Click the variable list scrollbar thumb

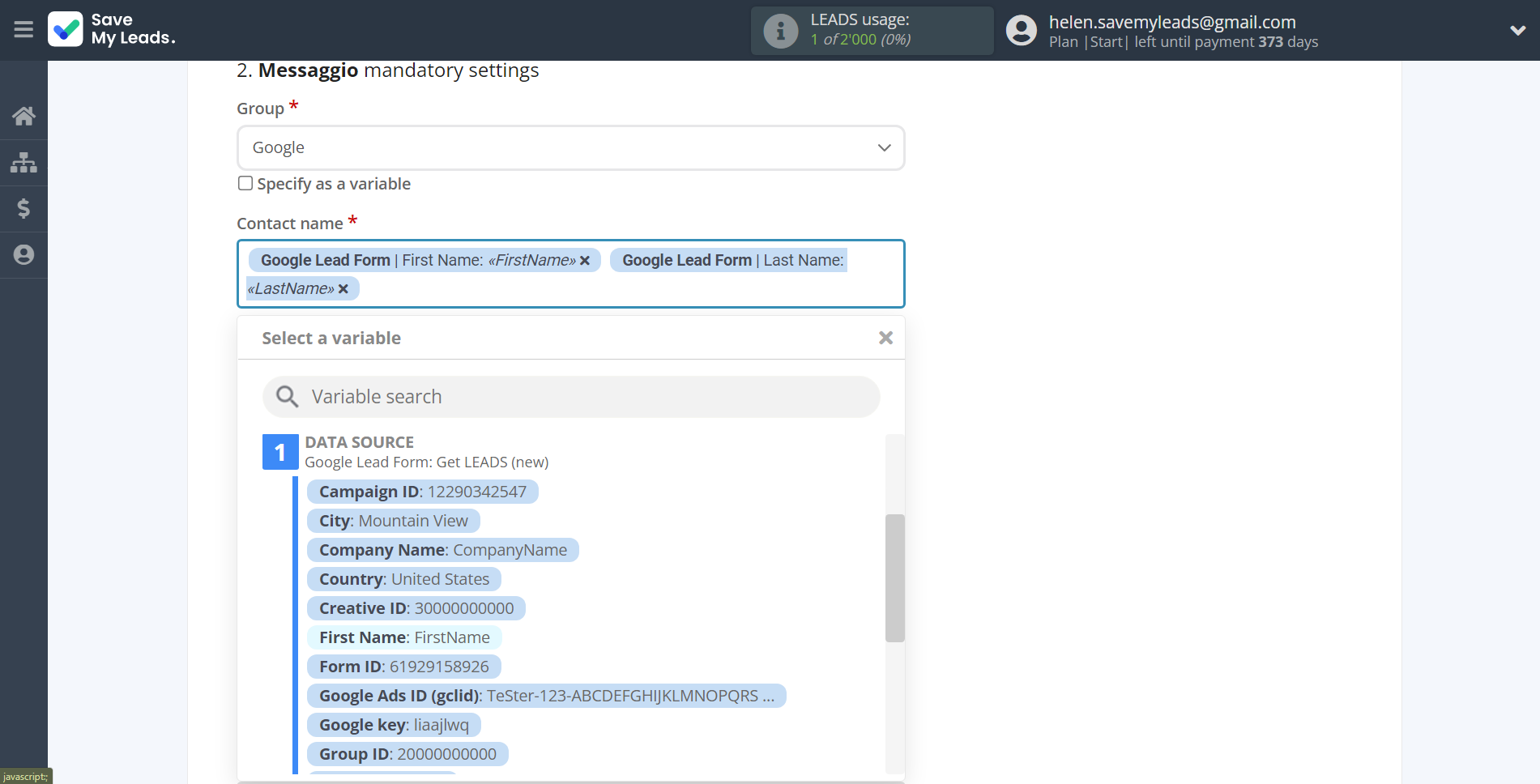[x=894, y=578]
